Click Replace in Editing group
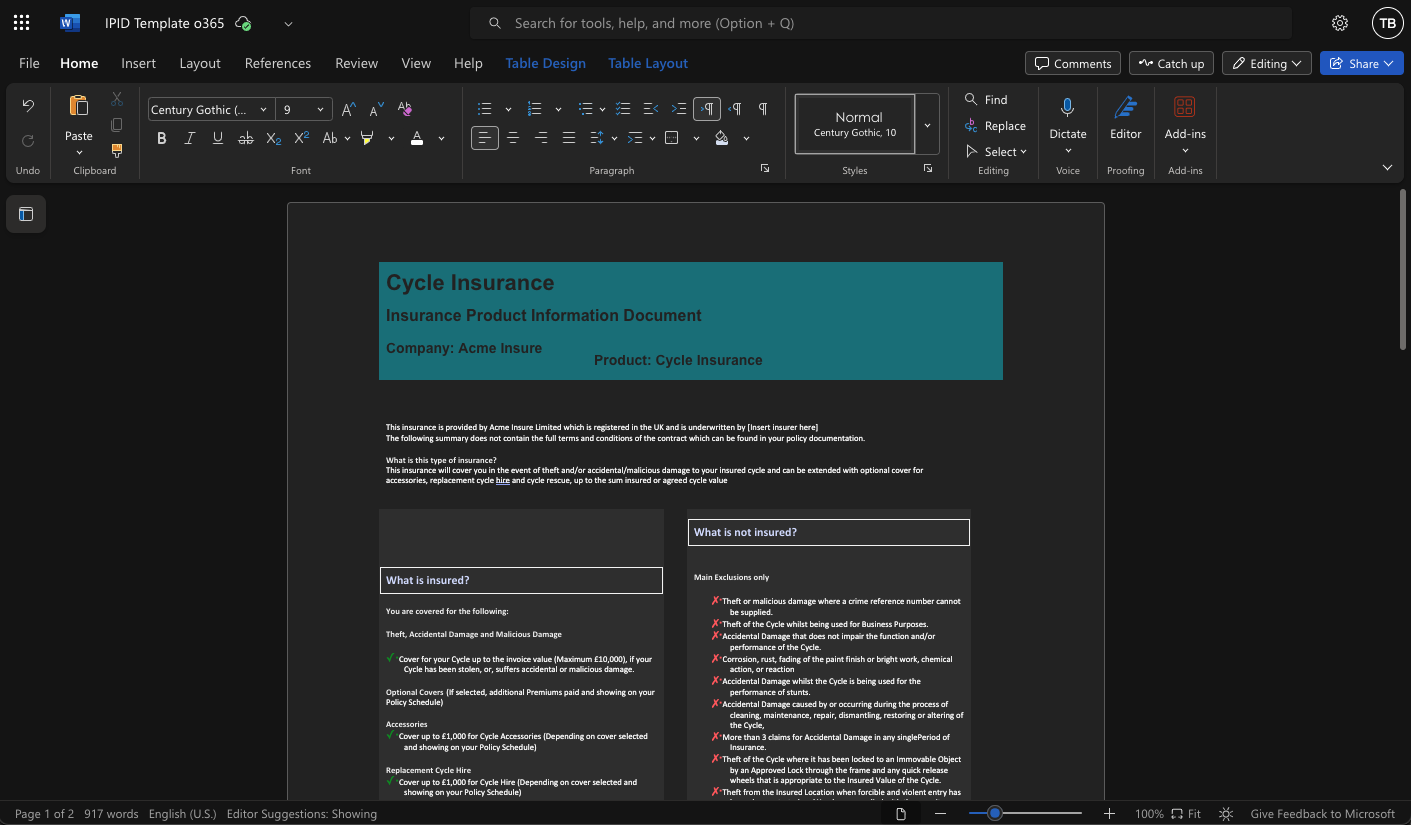Image resolution: width=1411 pixels, height=825 pixels. tap(995, 125)
